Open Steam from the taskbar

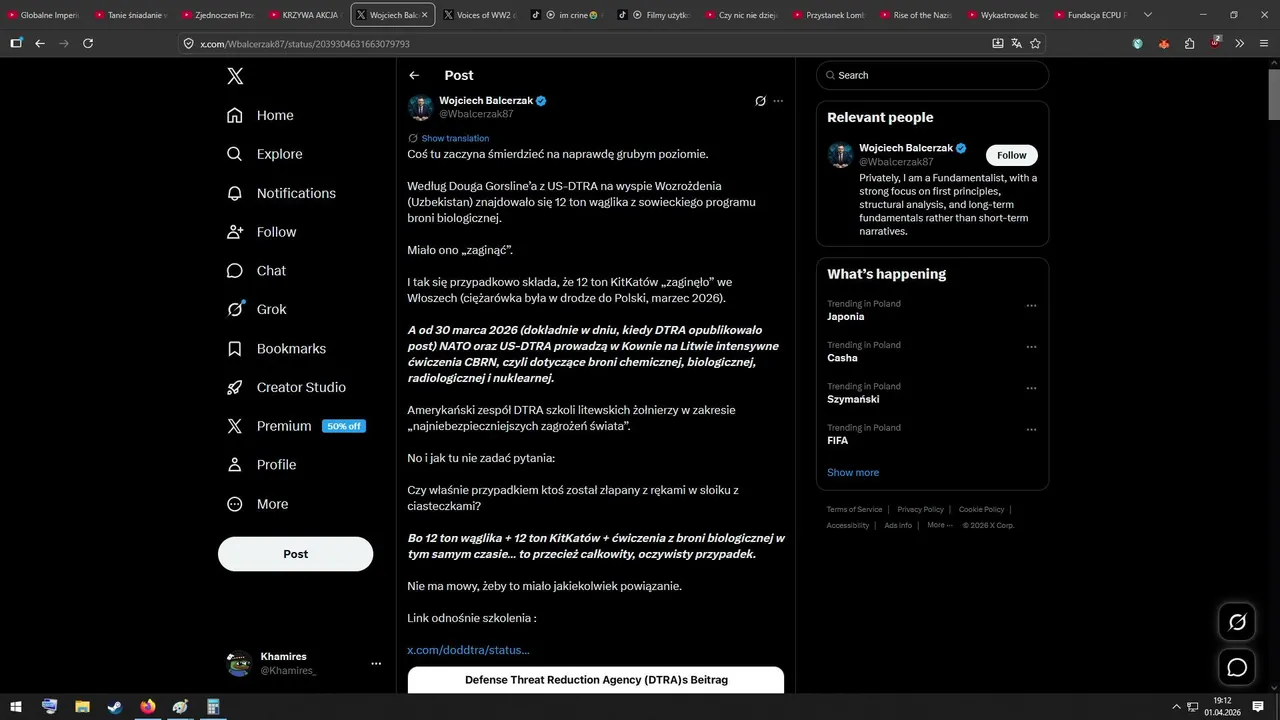(x=115, y=706)
